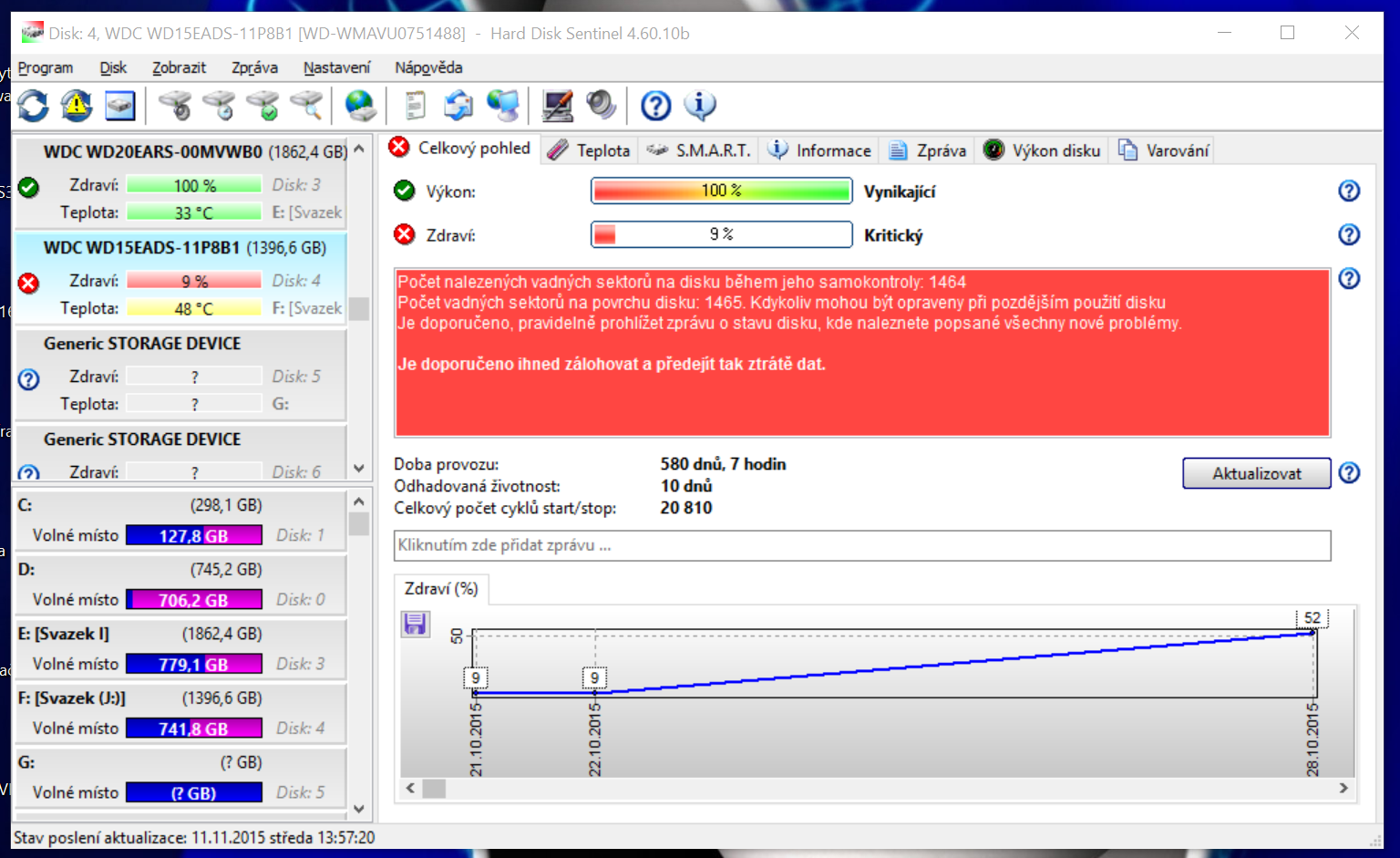Click the Aktualizovat button
The height and width of the screenshot is (858, 1400).
click(x=1257, y=473)
